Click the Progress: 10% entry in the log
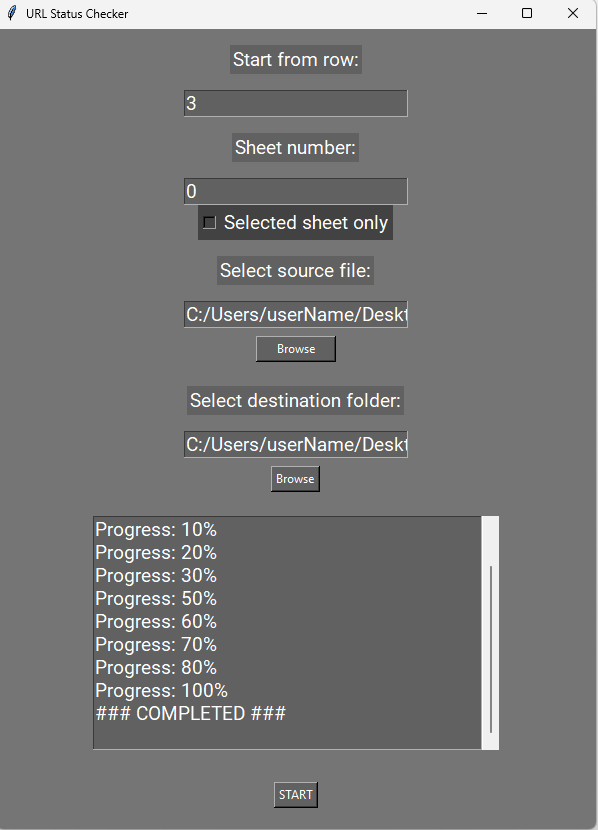The height and width of the screenshot is (830, 598). [x=156, y=529]
